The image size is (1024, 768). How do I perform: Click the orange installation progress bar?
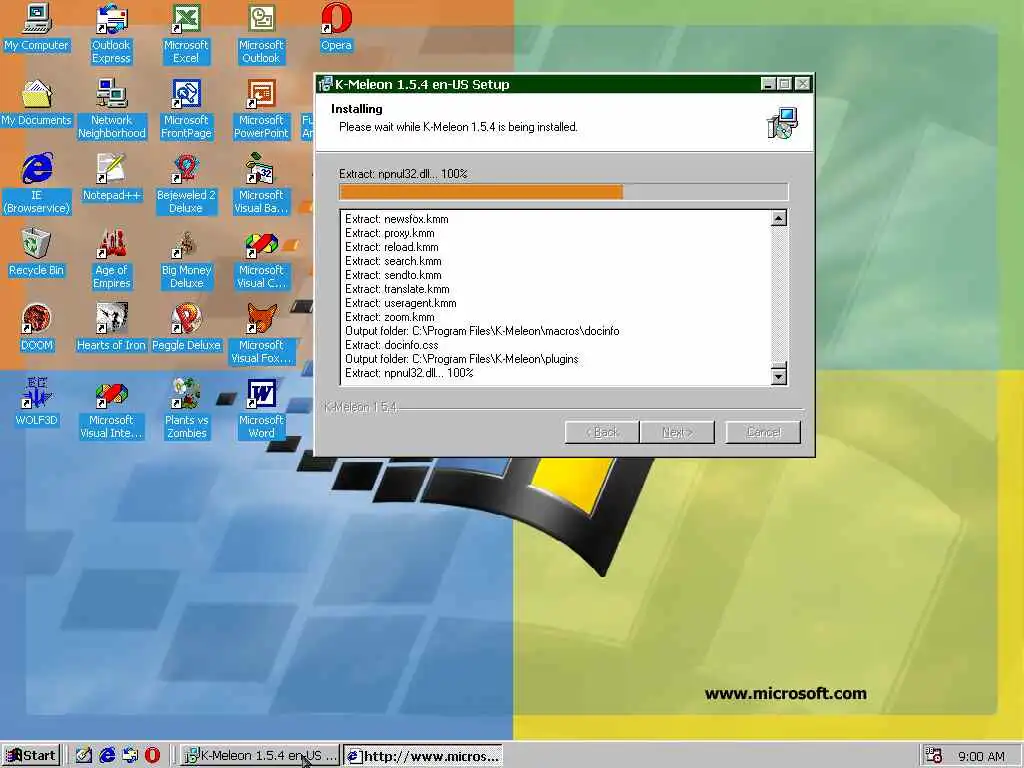(564, 191)
